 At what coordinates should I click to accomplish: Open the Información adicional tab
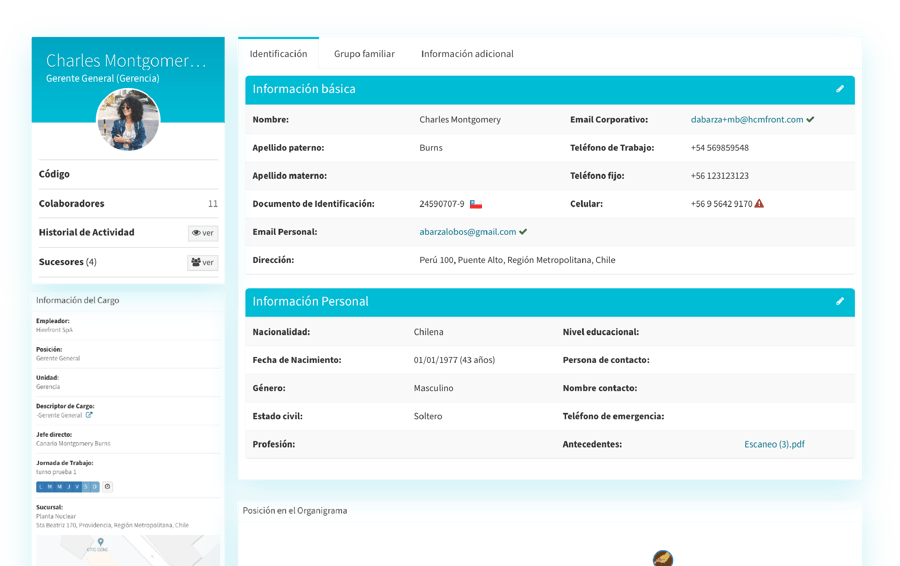(467, 54)
